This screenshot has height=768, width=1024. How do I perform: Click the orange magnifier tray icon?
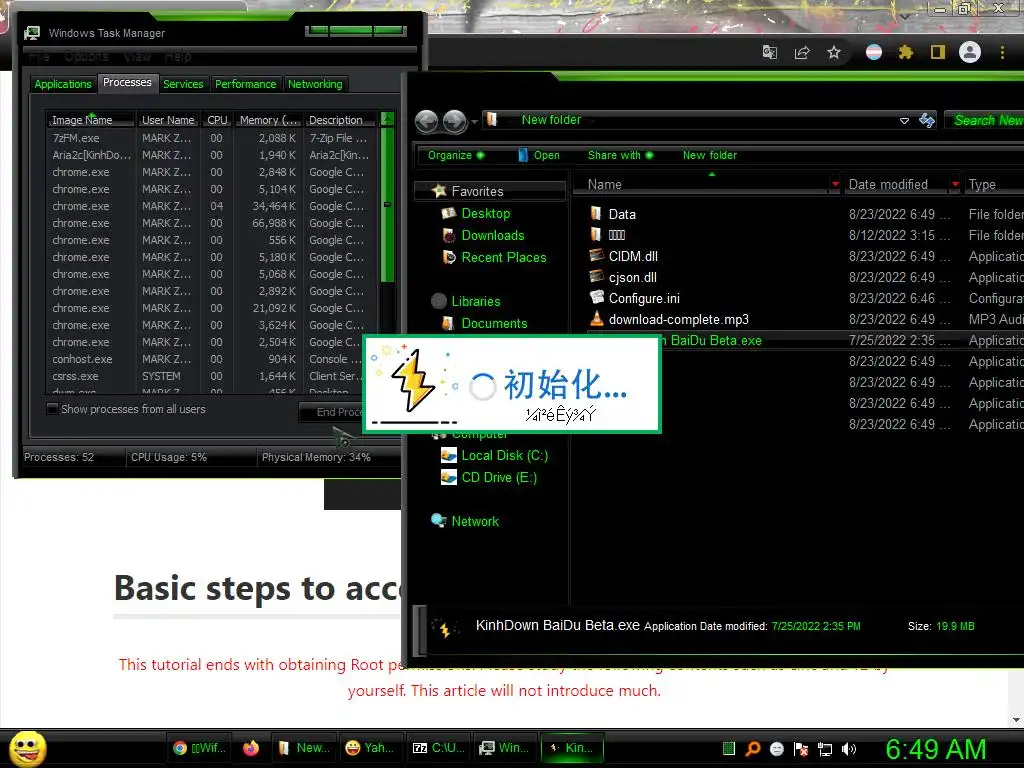753,749
